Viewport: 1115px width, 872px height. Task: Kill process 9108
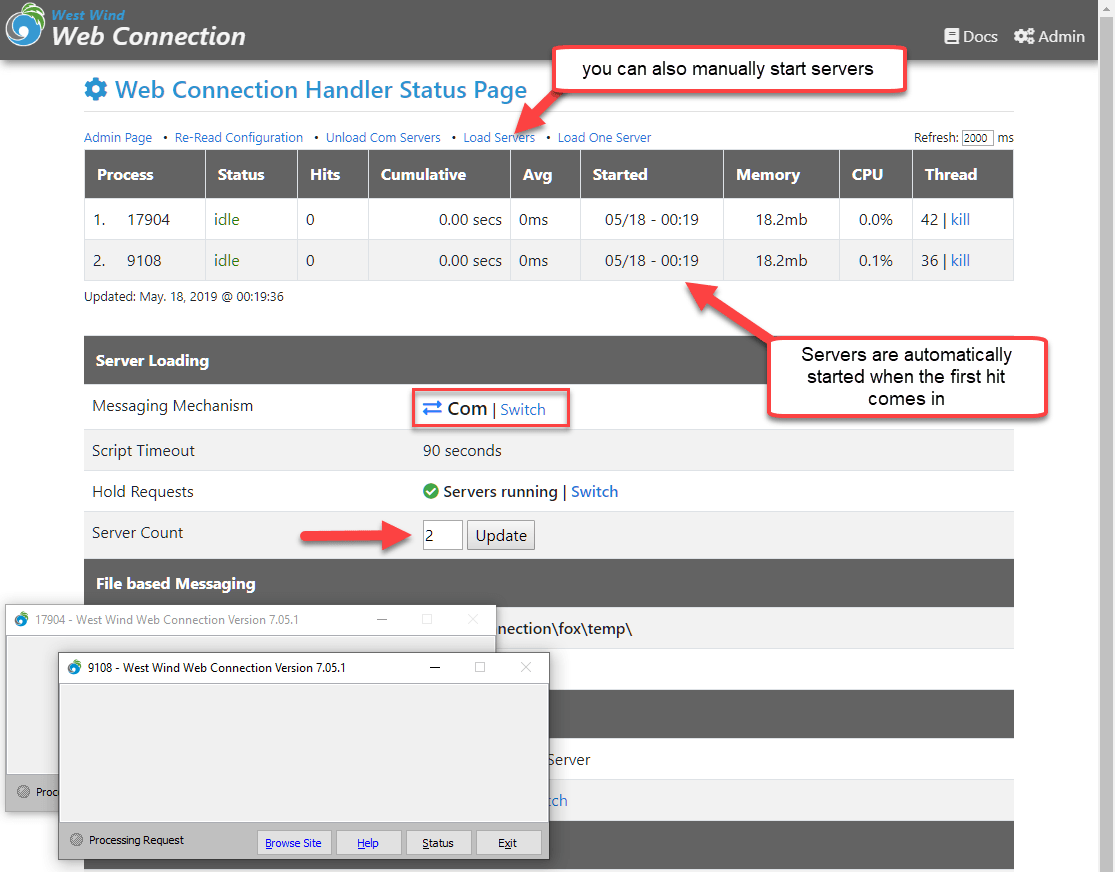tap(960, 261)
